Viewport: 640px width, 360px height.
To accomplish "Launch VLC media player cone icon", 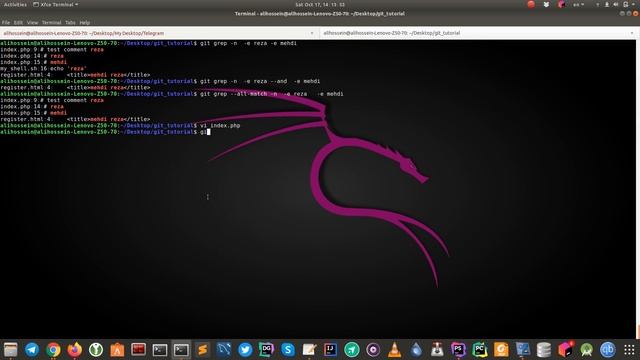I will click(394, 350).
